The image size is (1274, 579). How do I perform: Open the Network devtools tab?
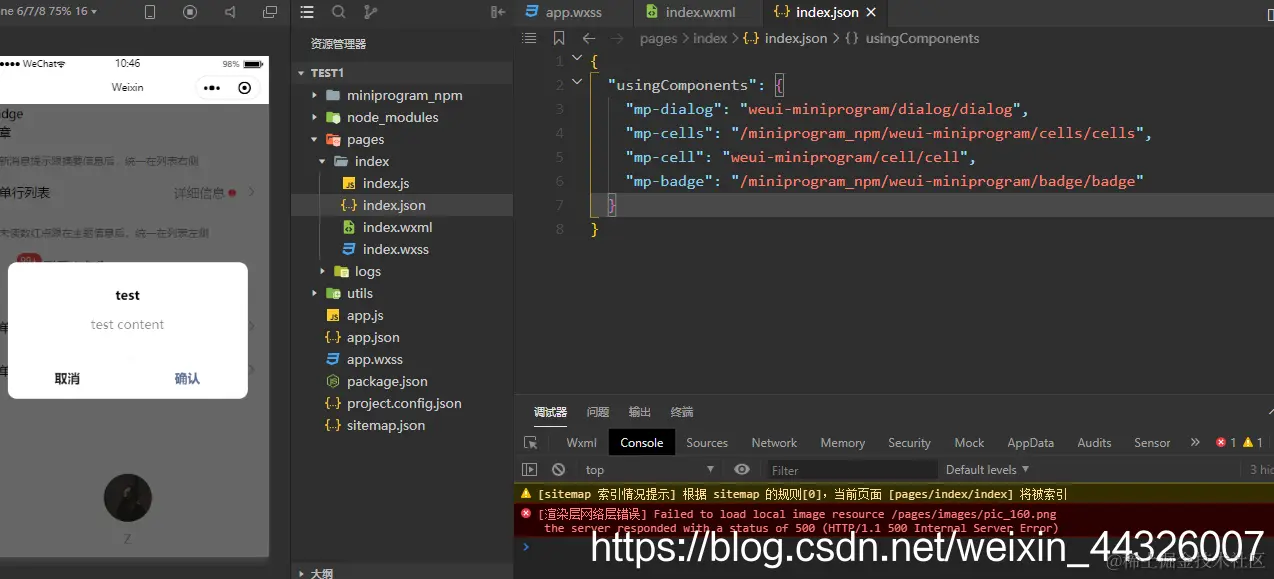tap(774, 443)
